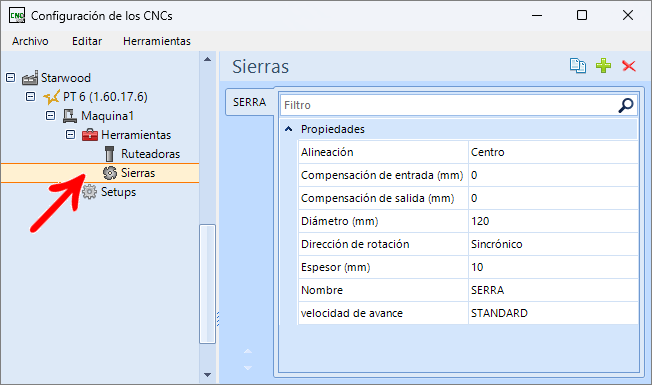Collapse the Maquina1 tree node

pos(50,116)
